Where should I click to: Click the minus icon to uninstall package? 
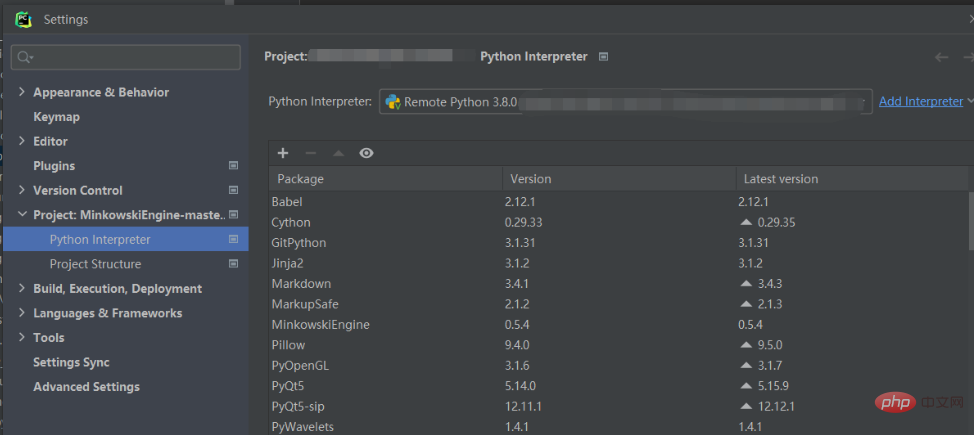click(x=310, y=153)
